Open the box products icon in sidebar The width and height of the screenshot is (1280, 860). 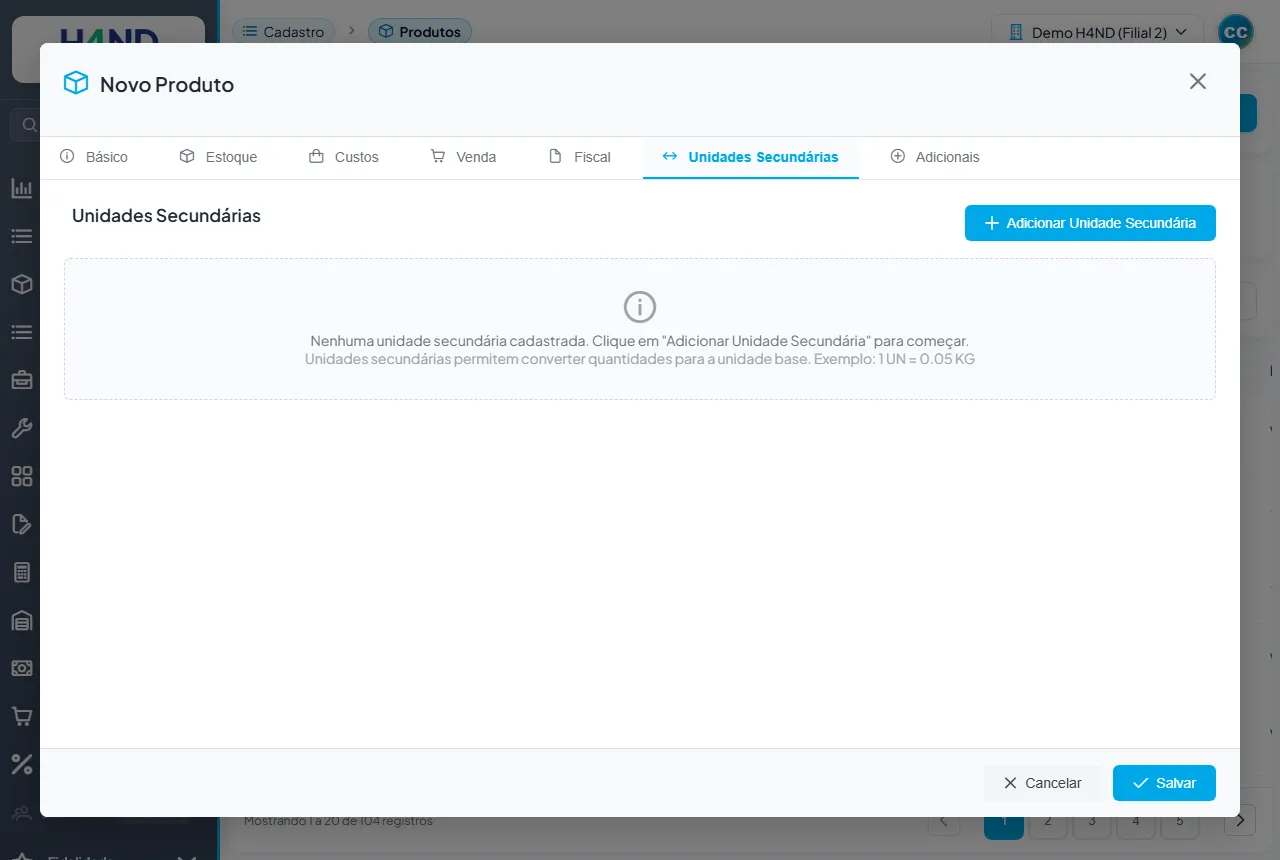[21, 284]
